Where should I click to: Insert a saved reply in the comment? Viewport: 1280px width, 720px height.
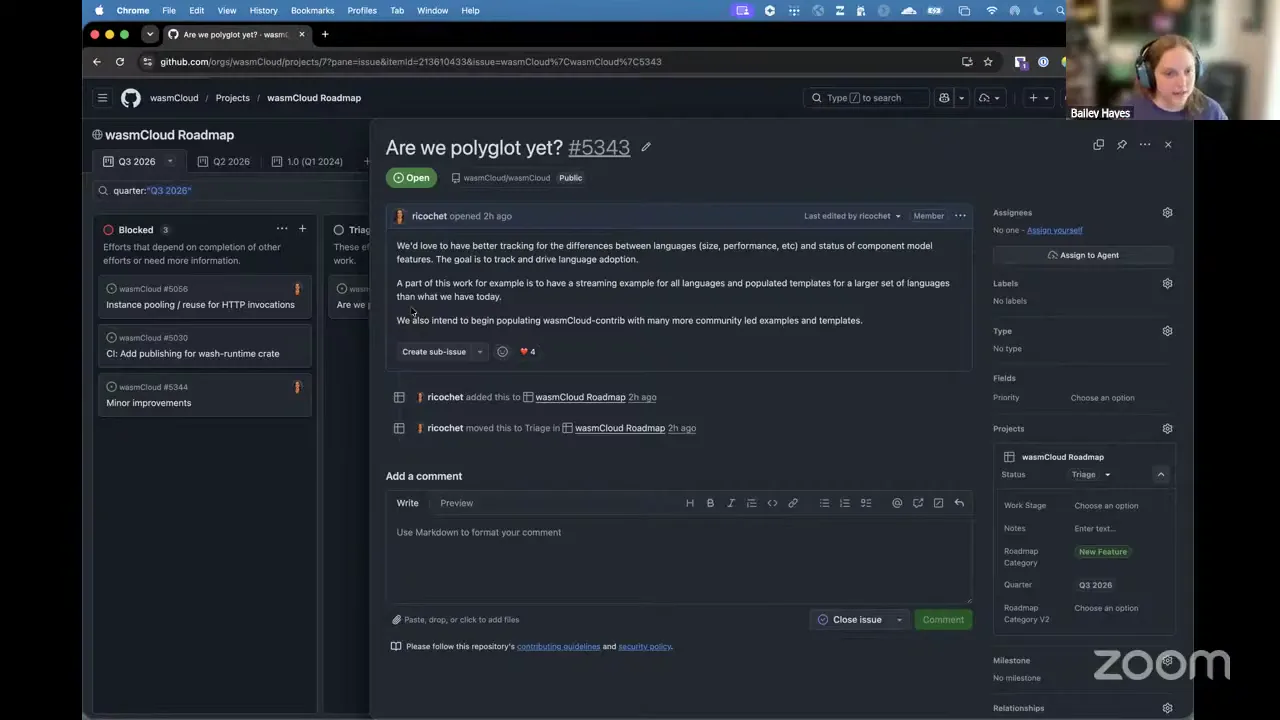959,503
